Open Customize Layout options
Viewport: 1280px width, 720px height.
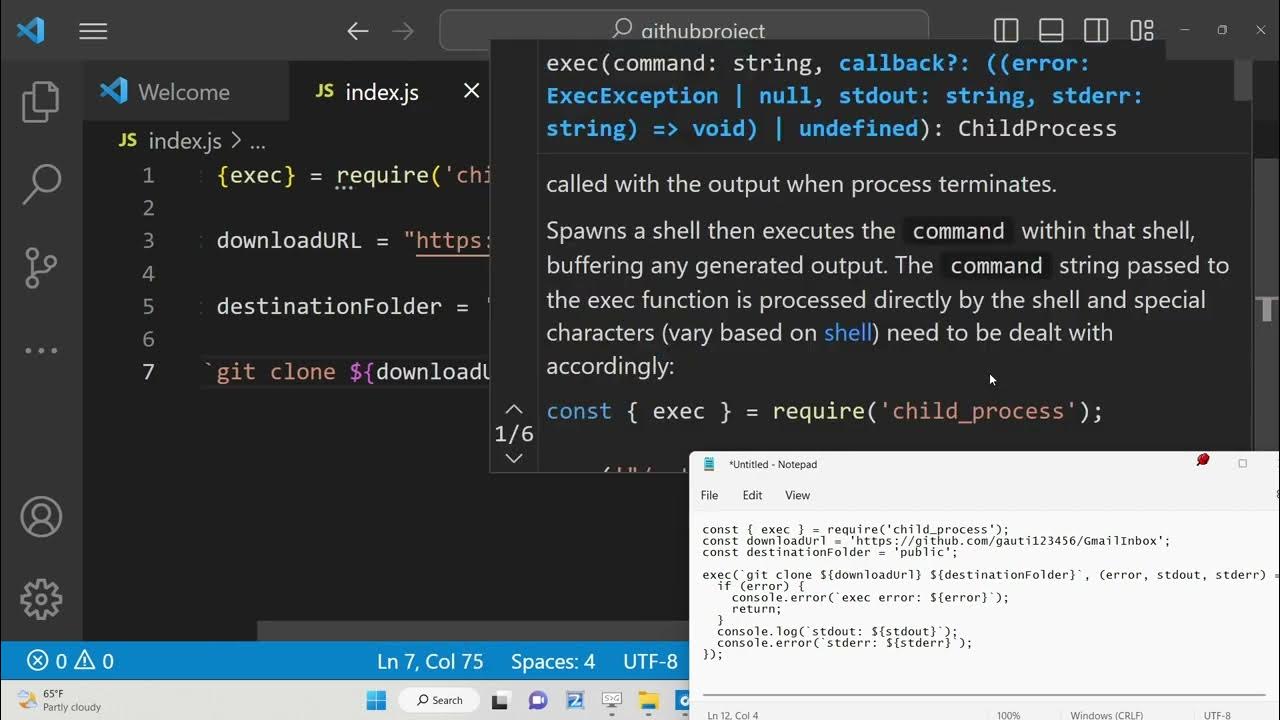tap(1142, 31)
